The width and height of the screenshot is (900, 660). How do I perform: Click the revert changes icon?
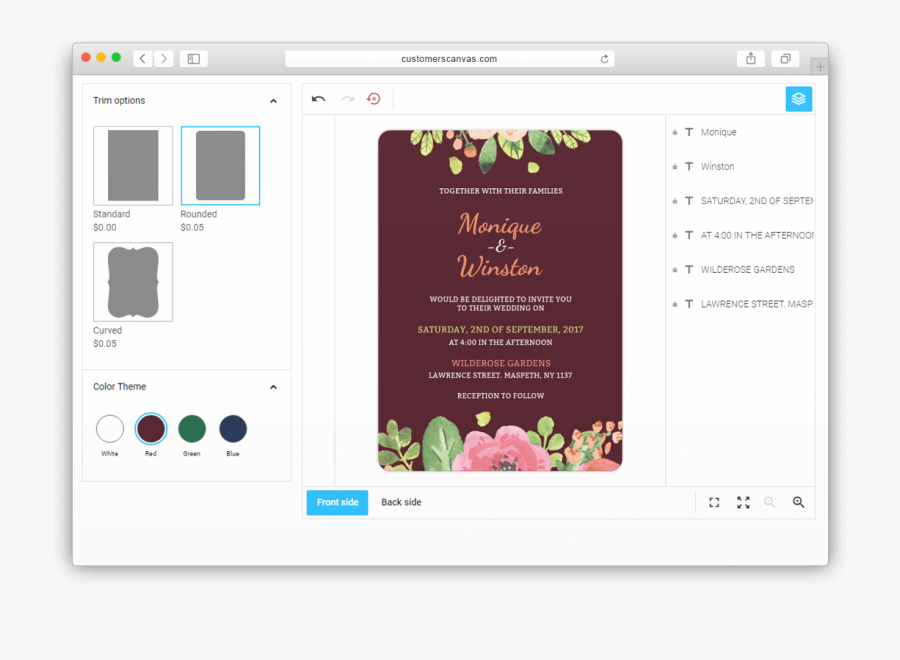(374, 99)
